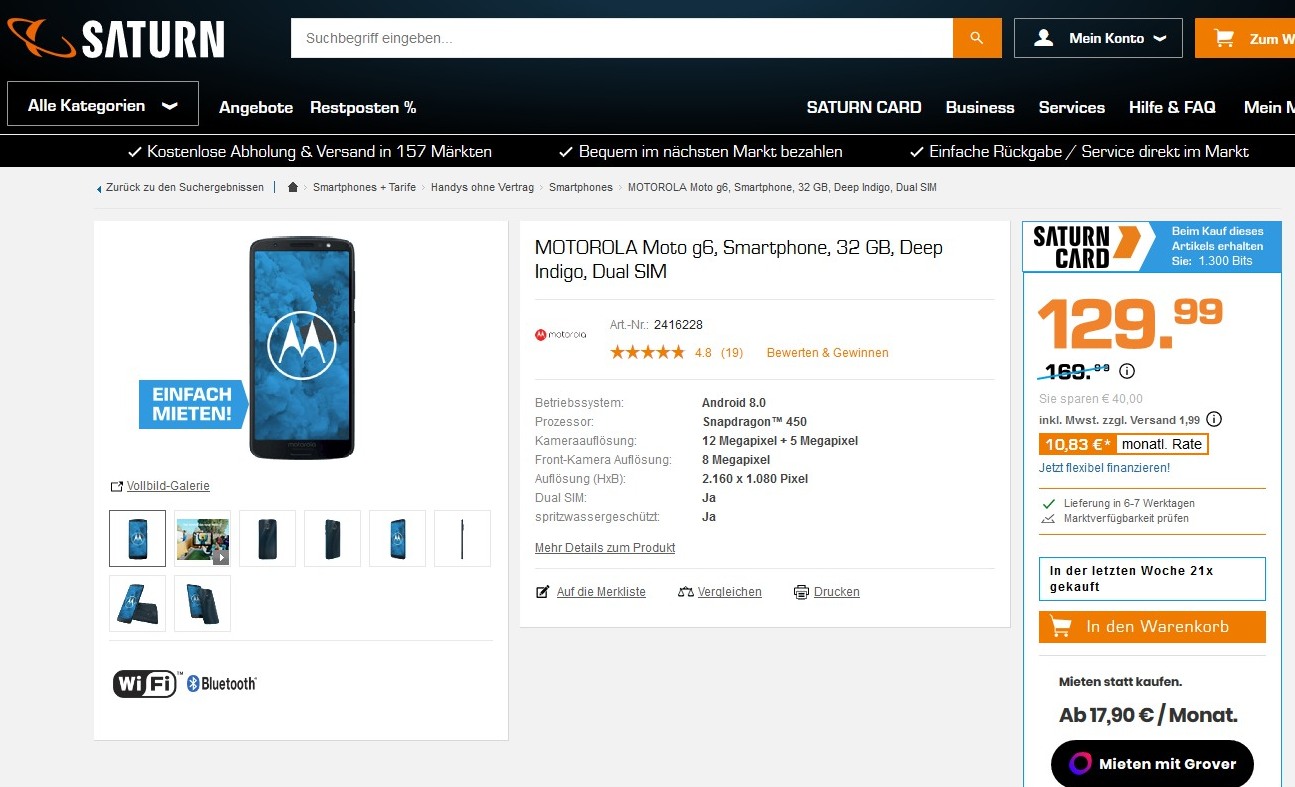Click the 10,83 € monatl. Rate box
The width and height of the screenshot is (1295, 787).
coord(1124,444)
